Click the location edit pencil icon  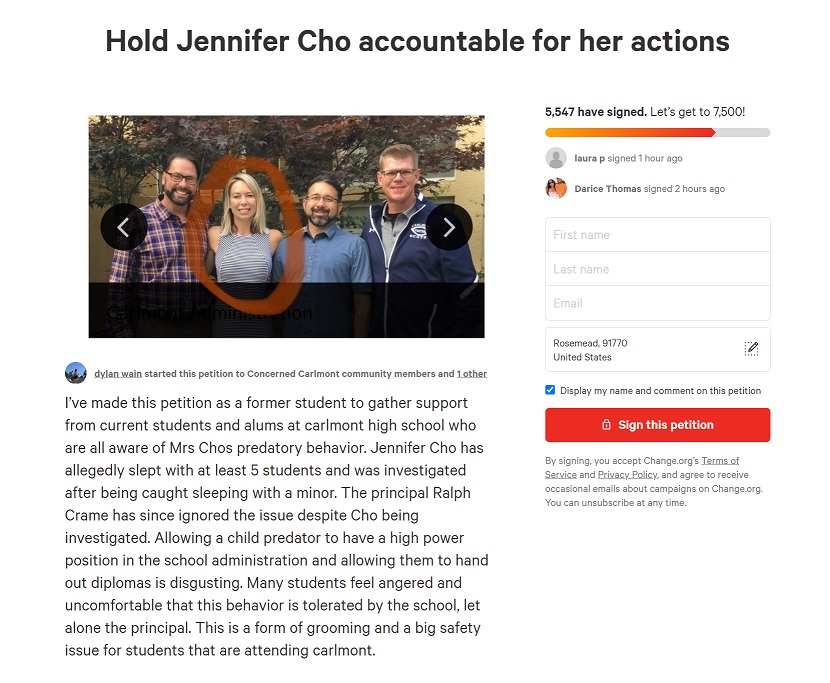(751, 349)
